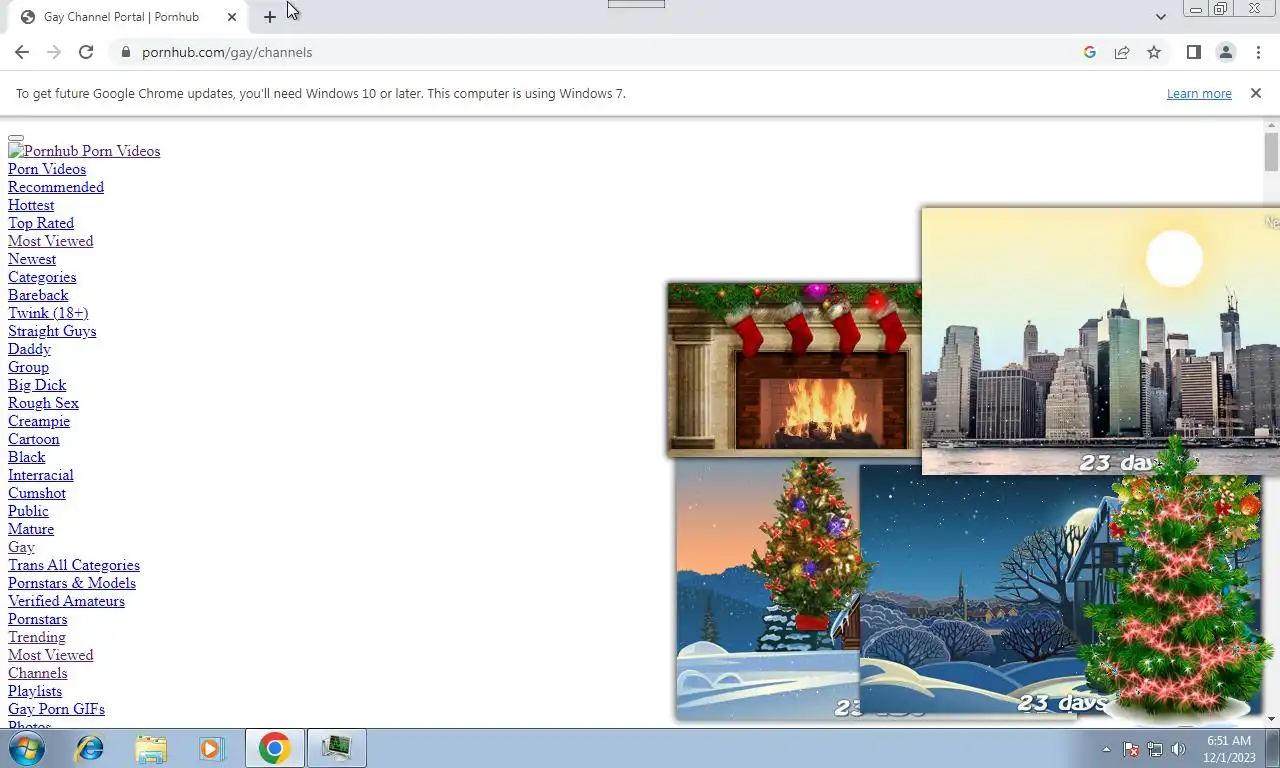Open the Windows Start menu
The image size is (1280, 768).
click(x=27, y=748)
